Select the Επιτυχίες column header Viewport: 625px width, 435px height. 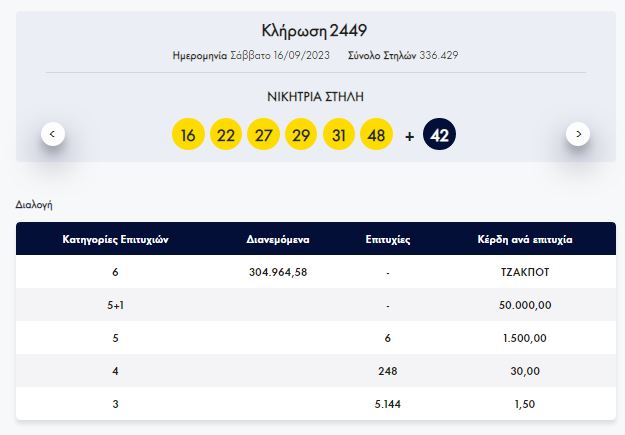click(387, 240)
